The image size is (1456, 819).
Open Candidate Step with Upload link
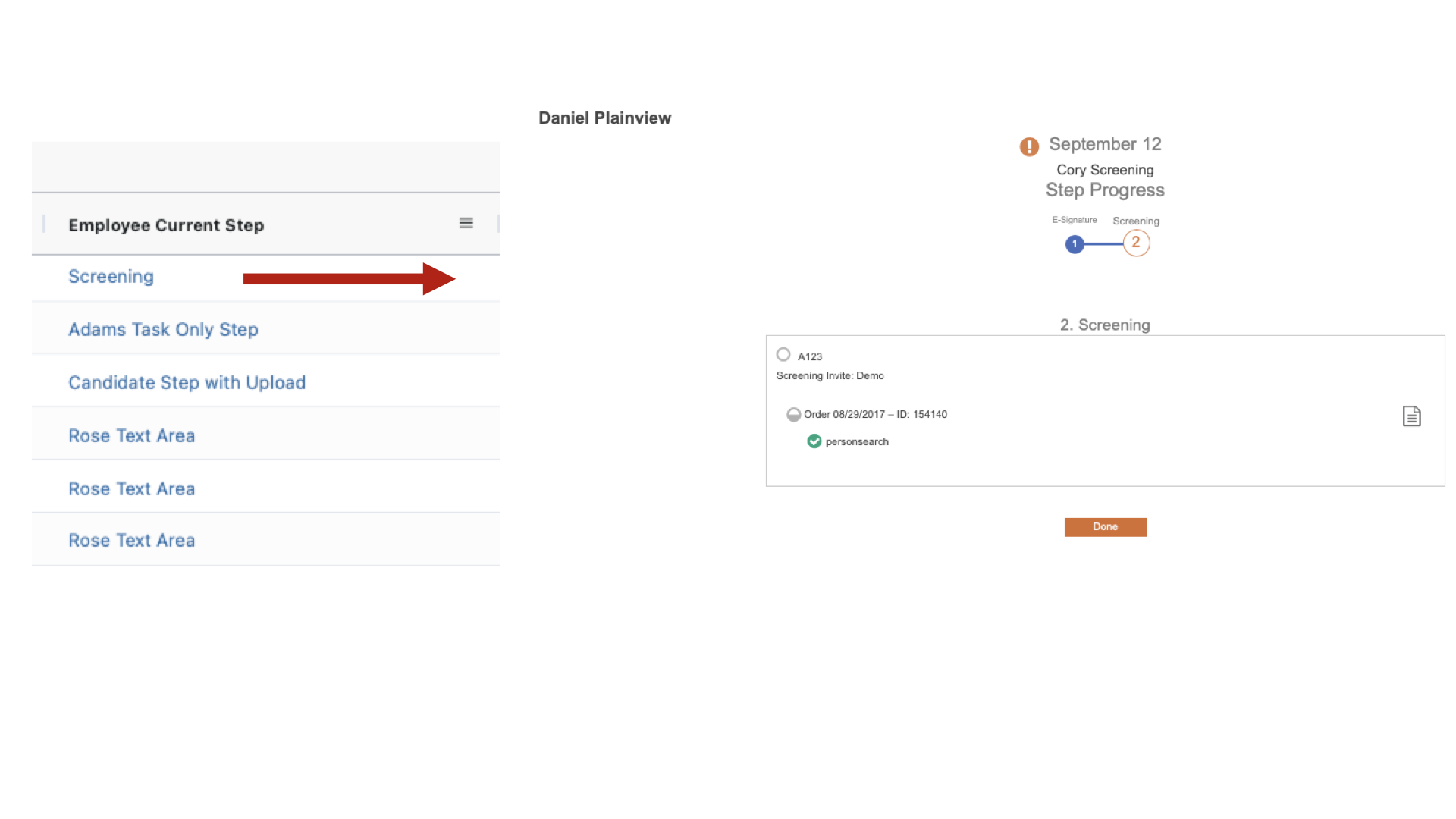click(187, 383)
